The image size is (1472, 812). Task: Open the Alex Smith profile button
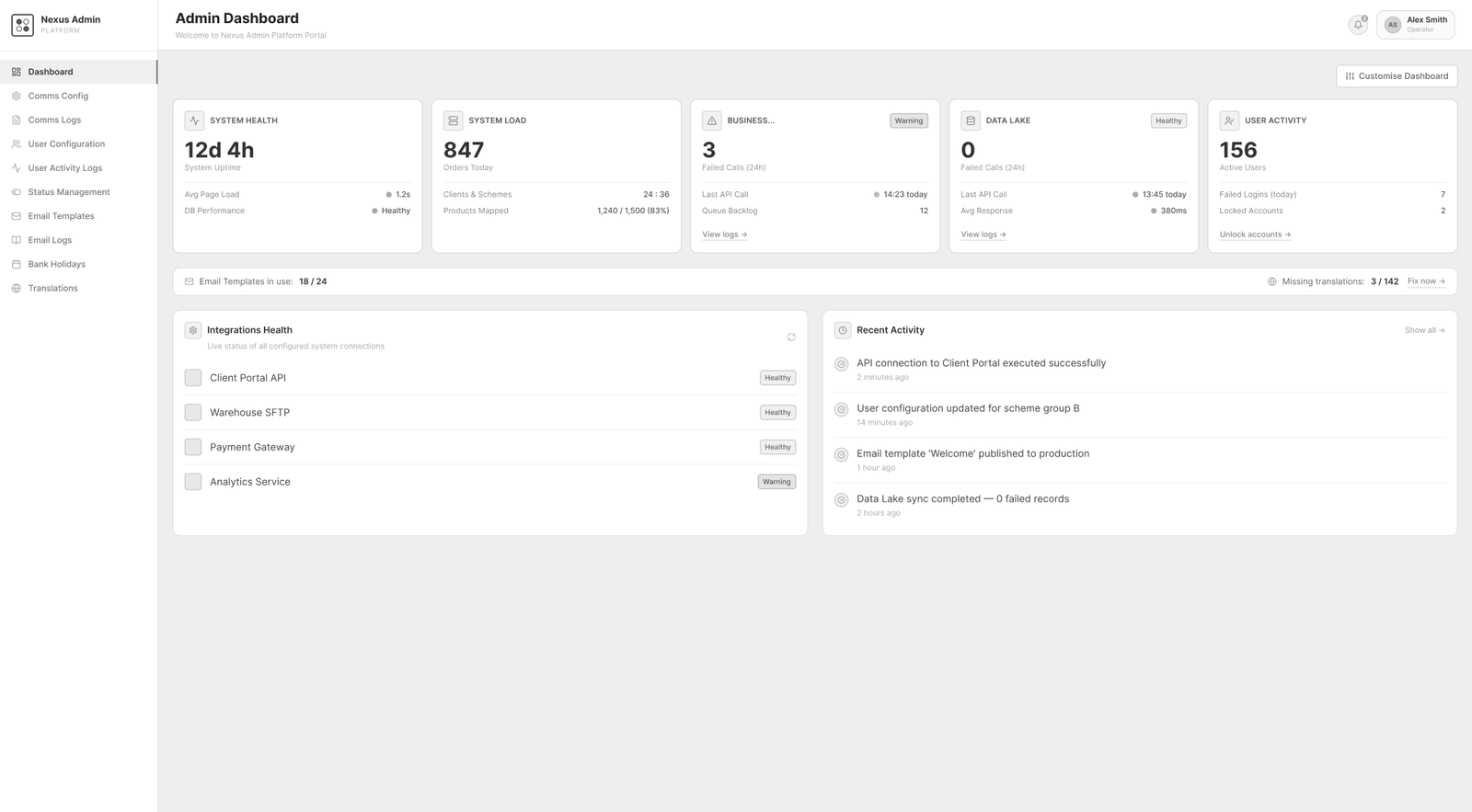coord(1415,25)
